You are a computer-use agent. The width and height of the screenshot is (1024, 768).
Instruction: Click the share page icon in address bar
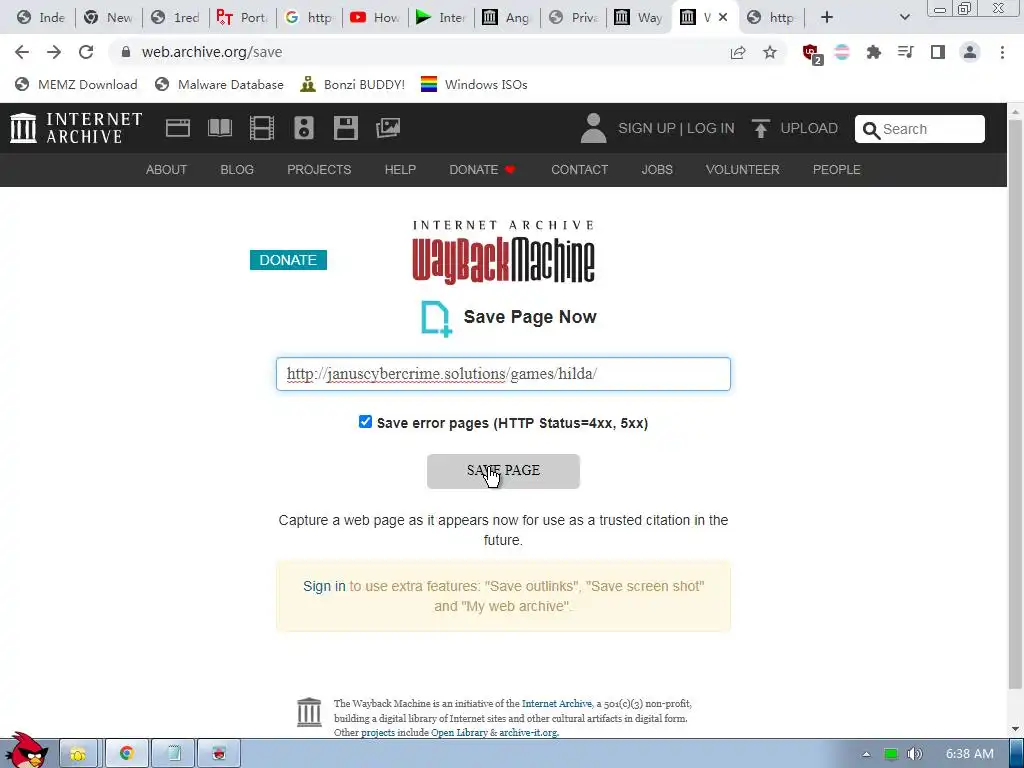[x=738, y=52]
